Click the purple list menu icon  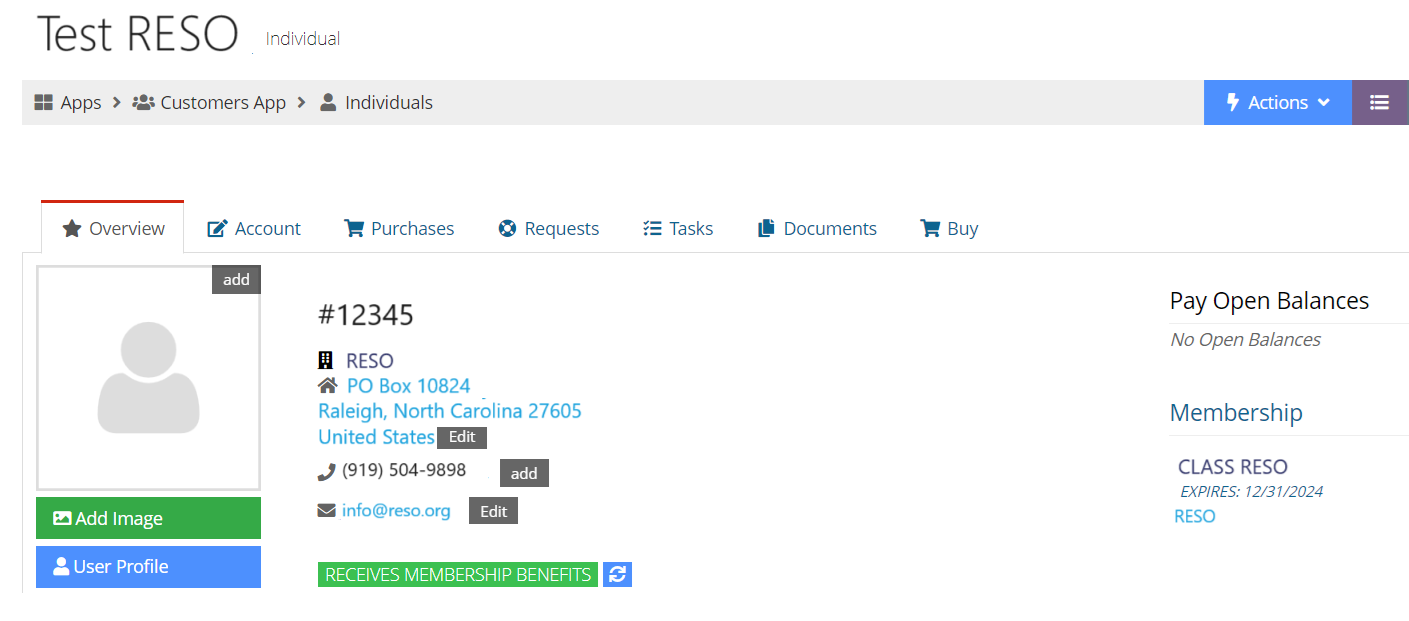point(1380,103)
